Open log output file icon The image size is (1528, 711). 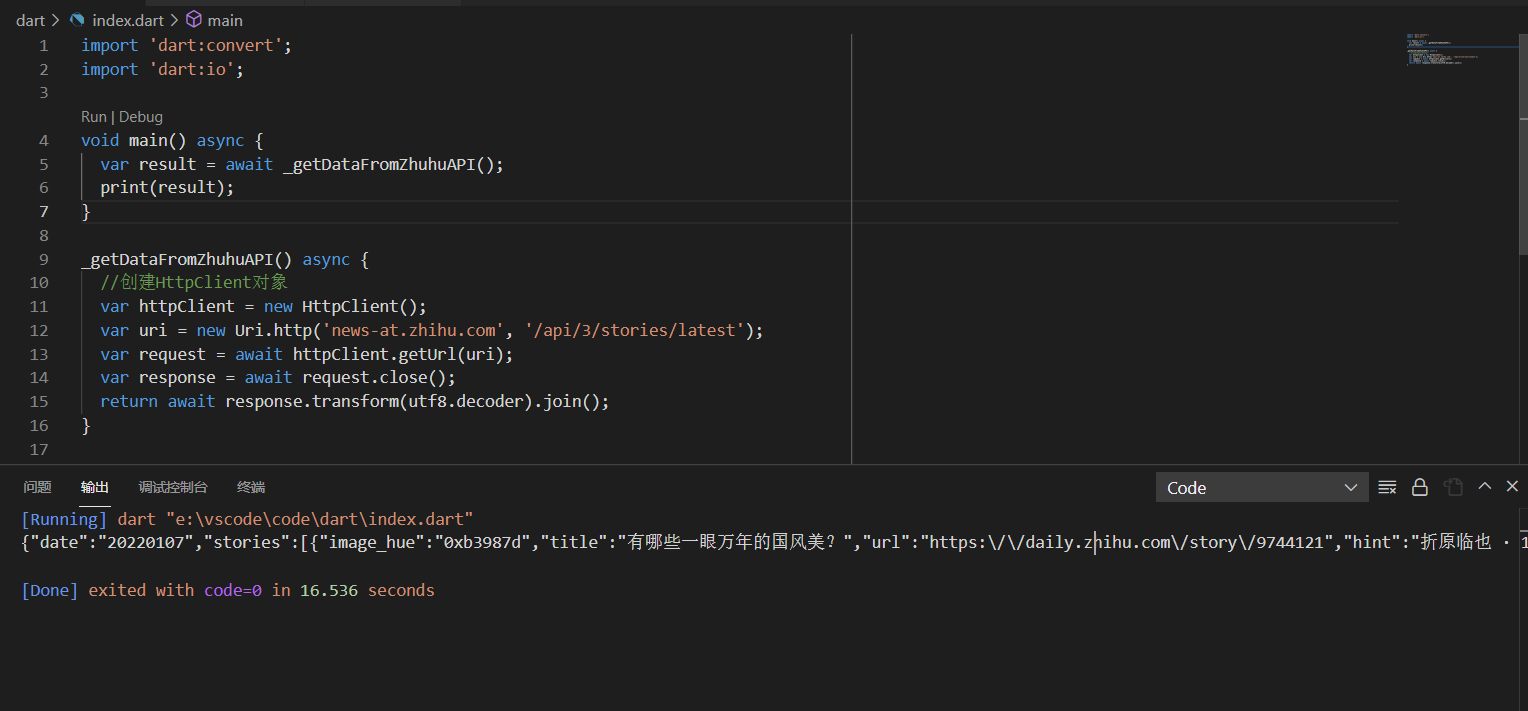pos(1453,487)
